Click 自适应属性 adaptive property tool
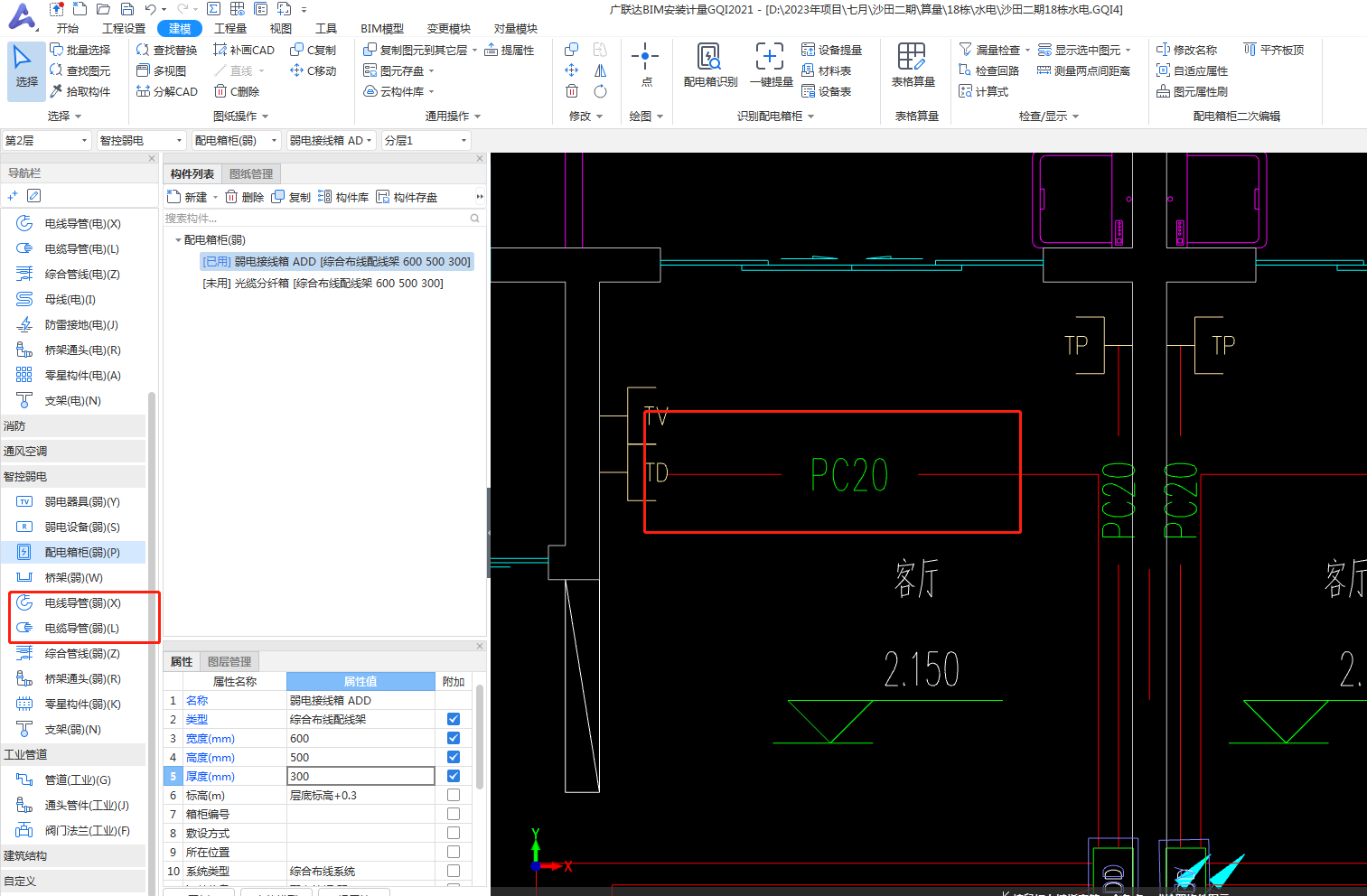The height and width of the screenshot is (896, 1367). (x=1192, y=70)
